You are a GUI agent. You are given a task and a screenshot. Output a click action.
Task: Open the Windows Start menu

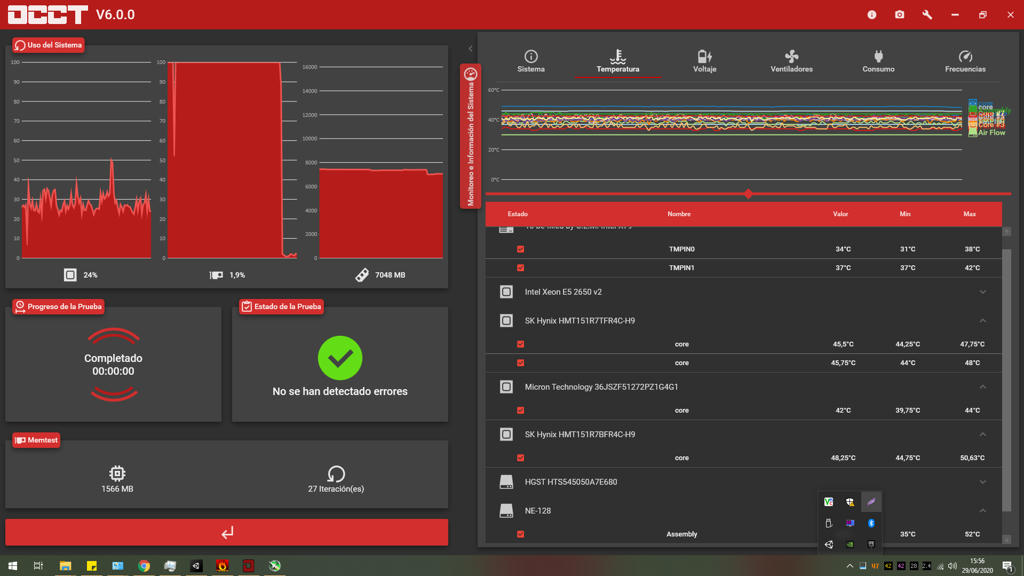point(12,566)
